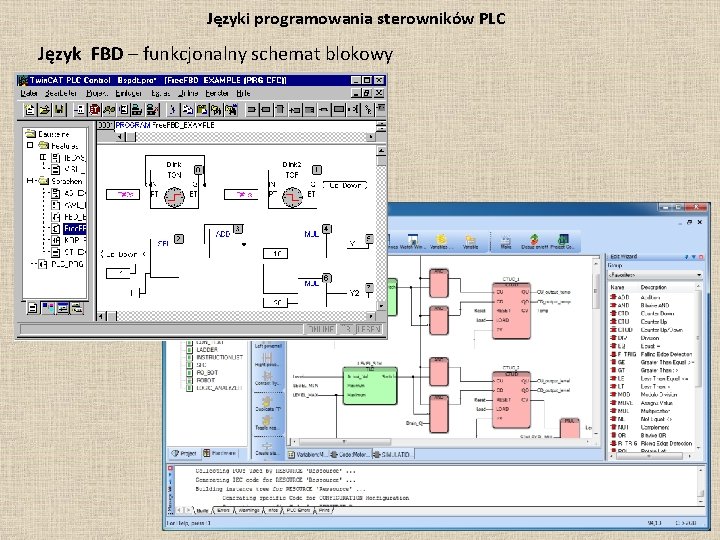720x540 pixels.
Task: Open the SIMULATIO worksheet tab
Action: point(392,455)
